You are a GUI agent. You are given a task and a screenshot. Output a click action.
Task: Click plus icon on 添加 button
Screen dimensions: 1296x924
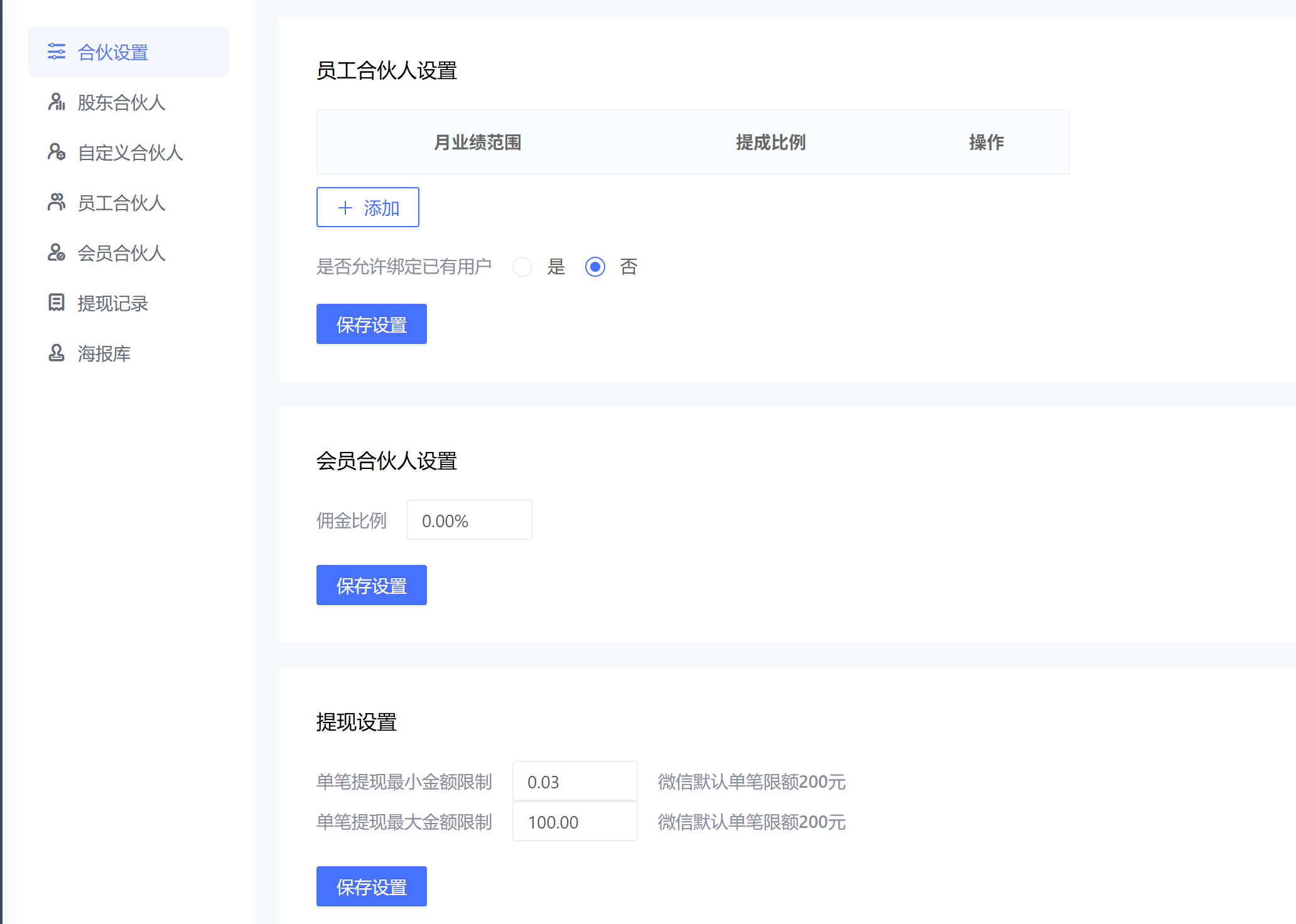coord(345,208)
